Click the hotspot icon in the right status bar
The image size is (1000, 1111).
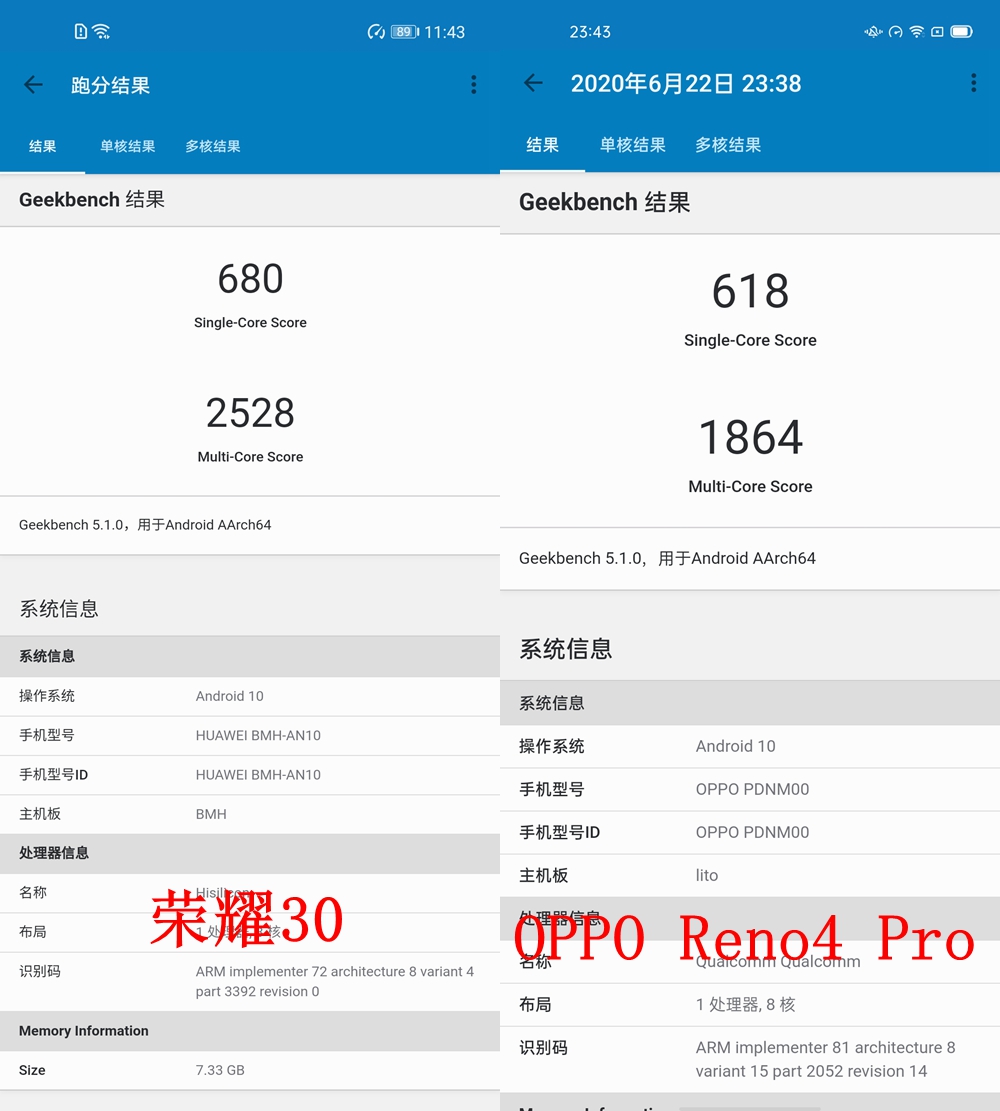coord(896,31)
